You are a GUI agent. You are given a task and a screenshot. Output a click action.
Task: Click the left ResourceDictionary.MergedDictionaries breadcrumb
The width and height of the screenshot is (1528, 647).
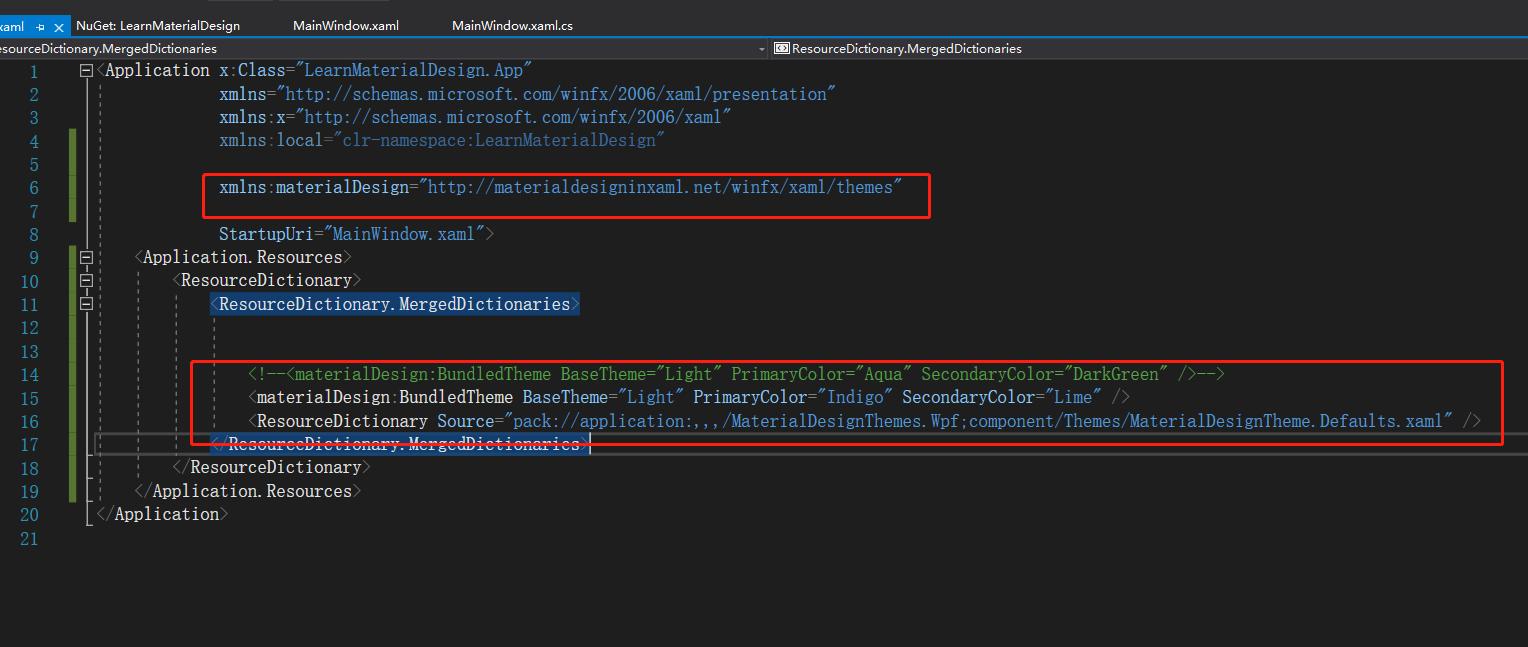coord(110,48)
